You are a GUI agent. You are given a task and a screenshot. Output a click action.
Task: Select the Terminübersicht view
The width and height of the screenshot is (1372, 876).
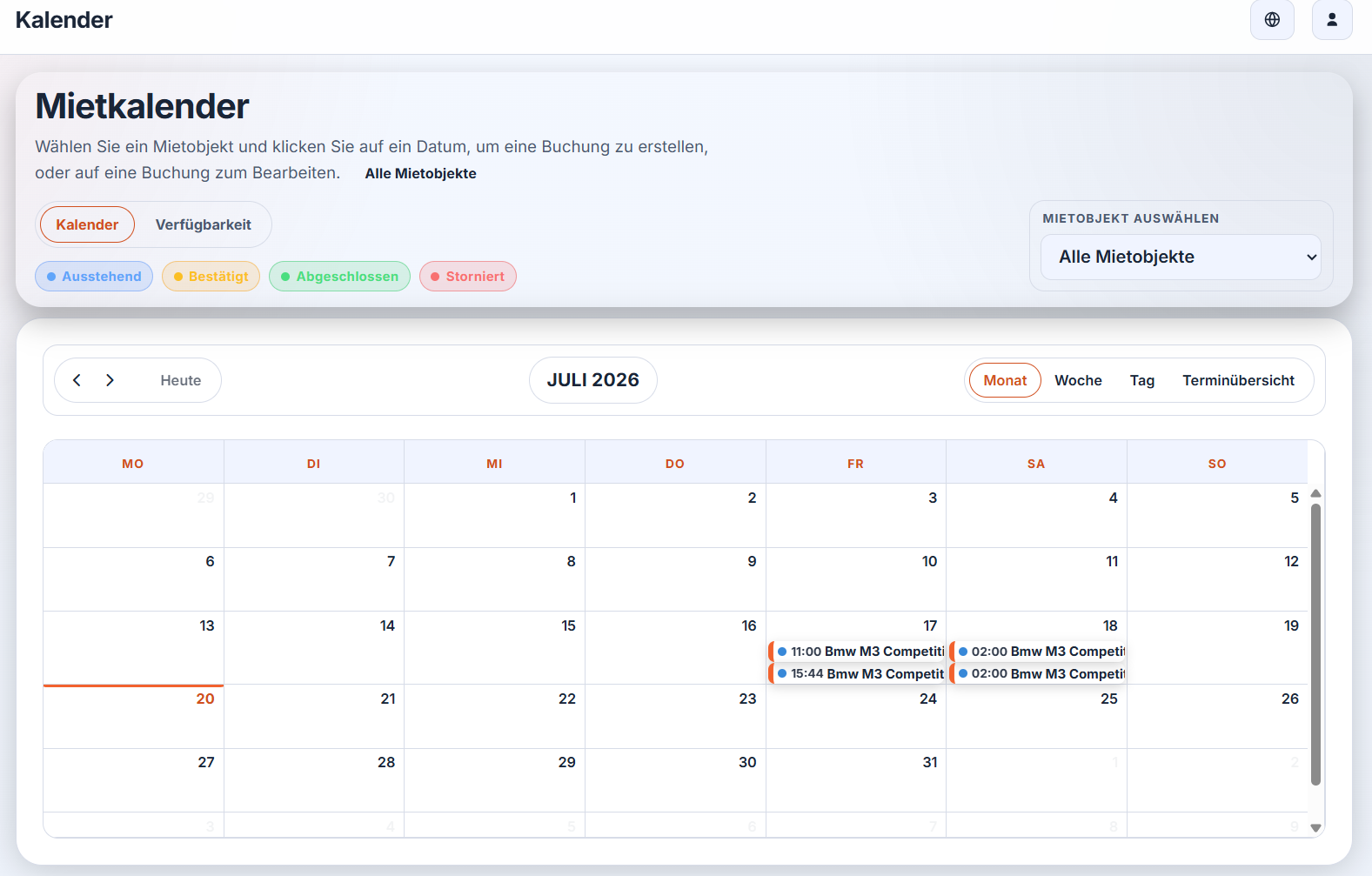(x=1238, y=380)
